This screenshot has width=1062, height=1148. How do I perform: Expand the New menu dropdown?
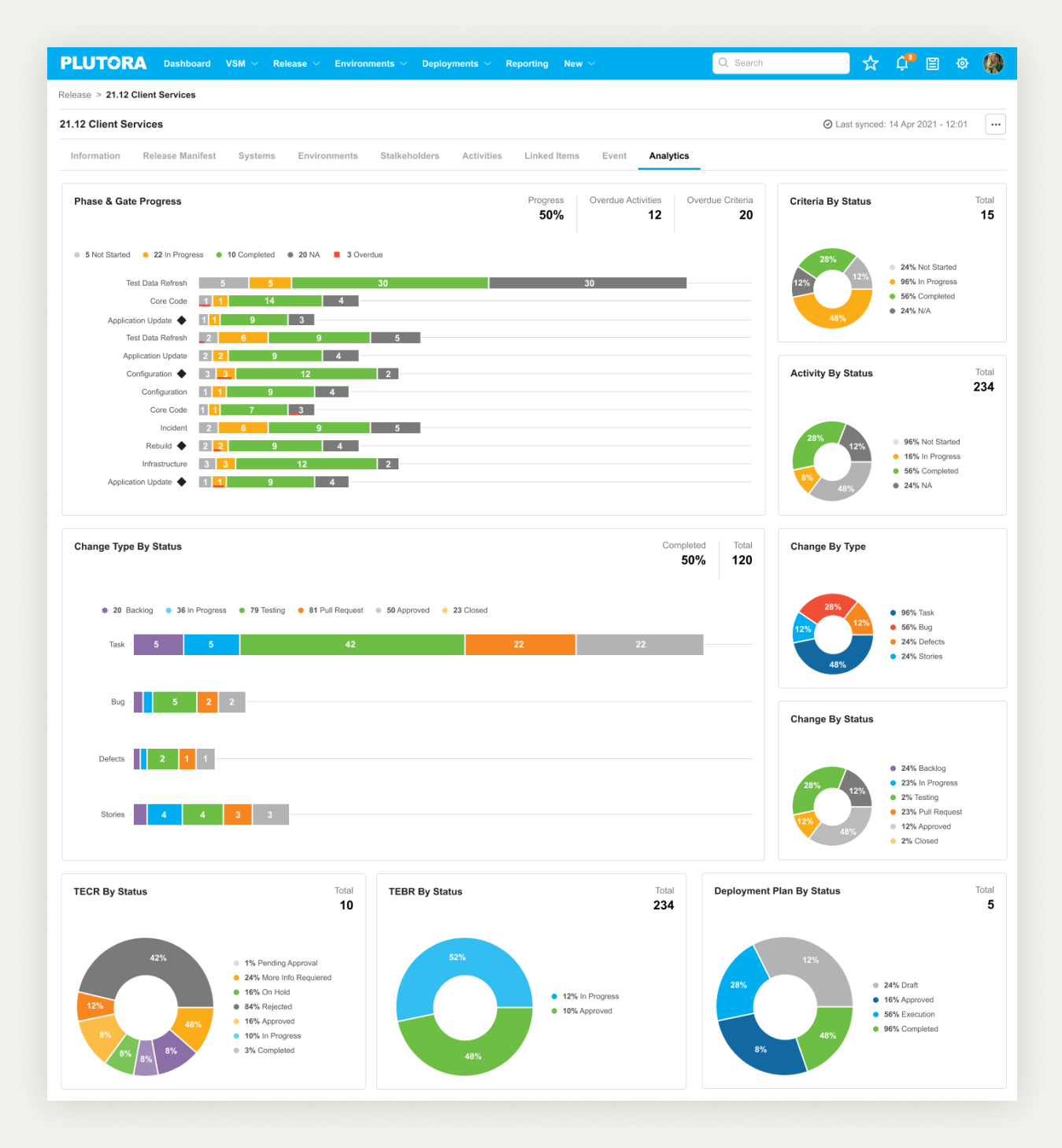click(x=579, y=64)
